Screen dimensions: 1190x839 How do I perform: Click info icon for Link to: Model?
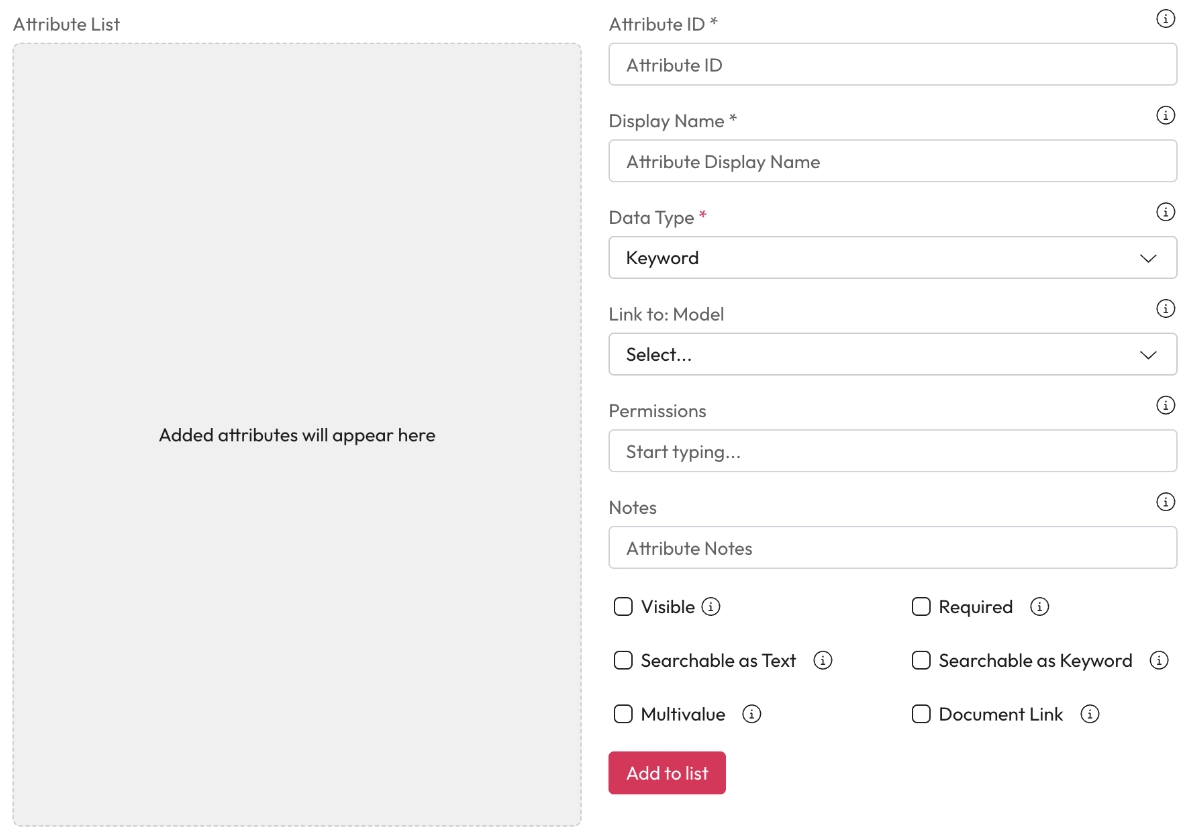pyautogui.click(x=1165, y=309)
